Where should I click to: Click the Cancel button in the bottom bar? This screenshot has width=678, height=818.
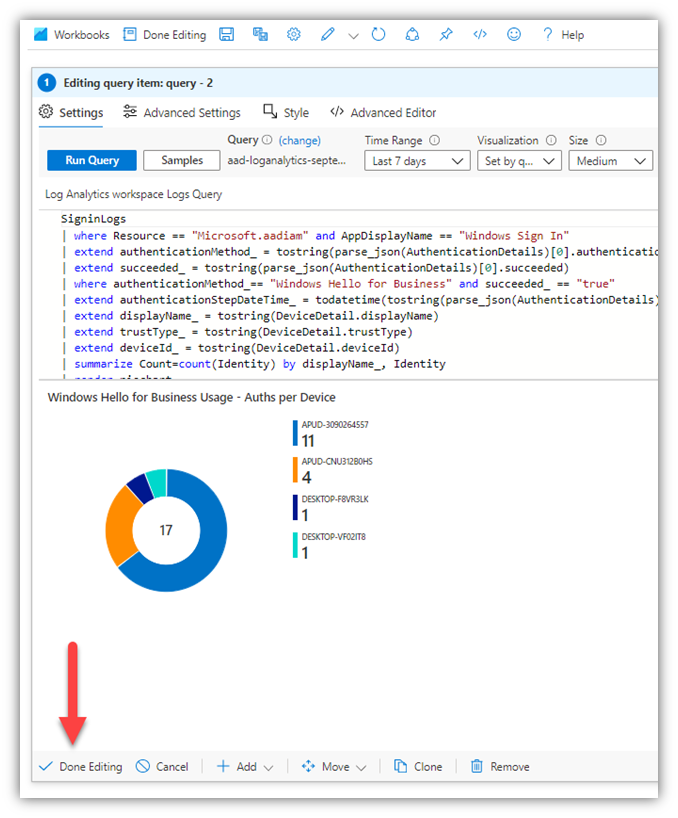tap(162, 766)
